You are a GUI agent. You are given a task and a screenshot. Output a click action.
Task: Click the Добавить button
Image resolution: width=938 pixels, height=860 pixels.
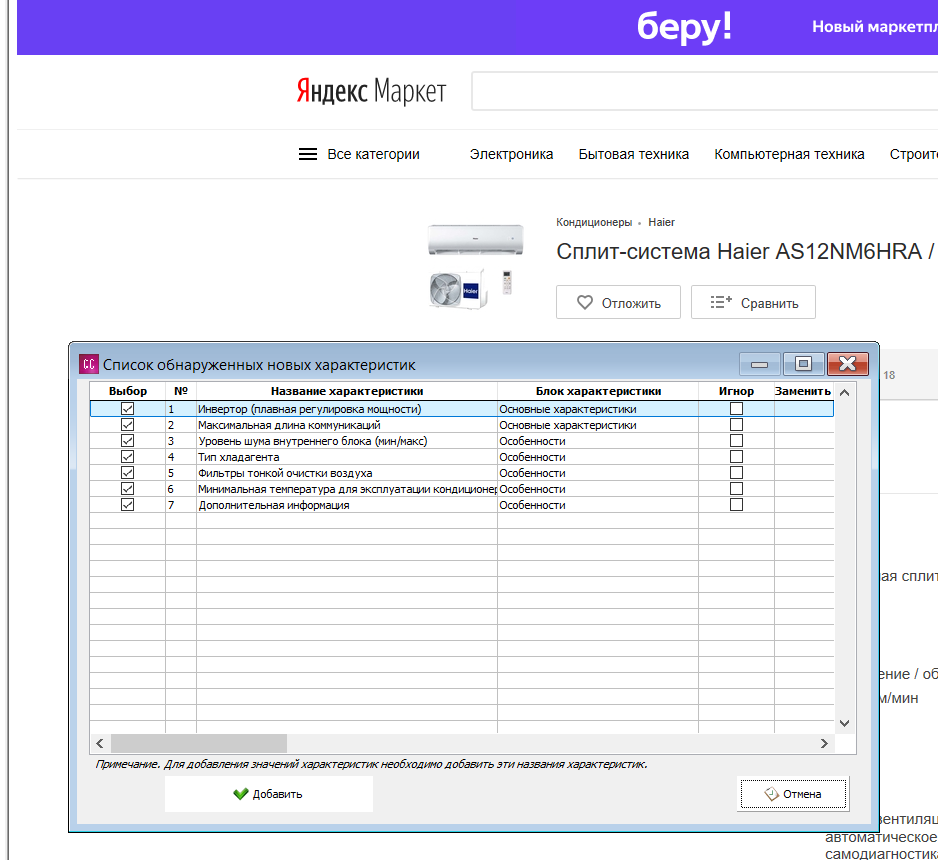click(269, 794)
